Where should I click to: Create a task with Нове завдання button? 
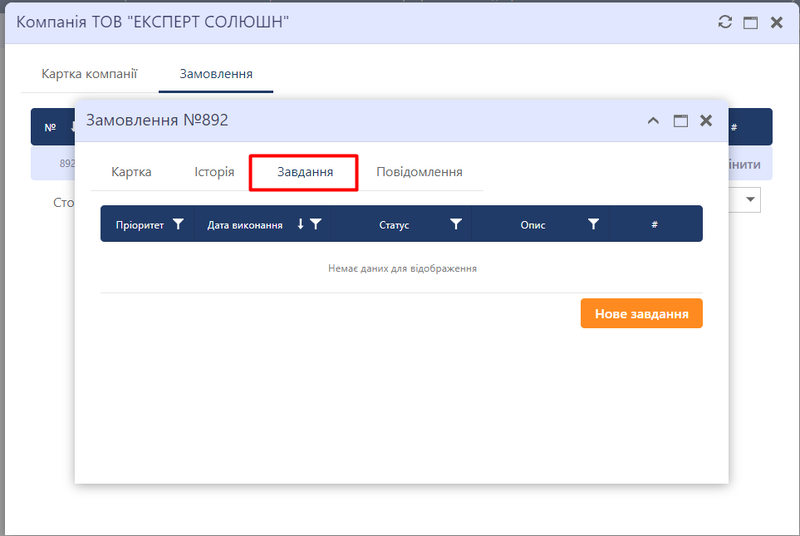pyautogui.click(x=641, y=314)
